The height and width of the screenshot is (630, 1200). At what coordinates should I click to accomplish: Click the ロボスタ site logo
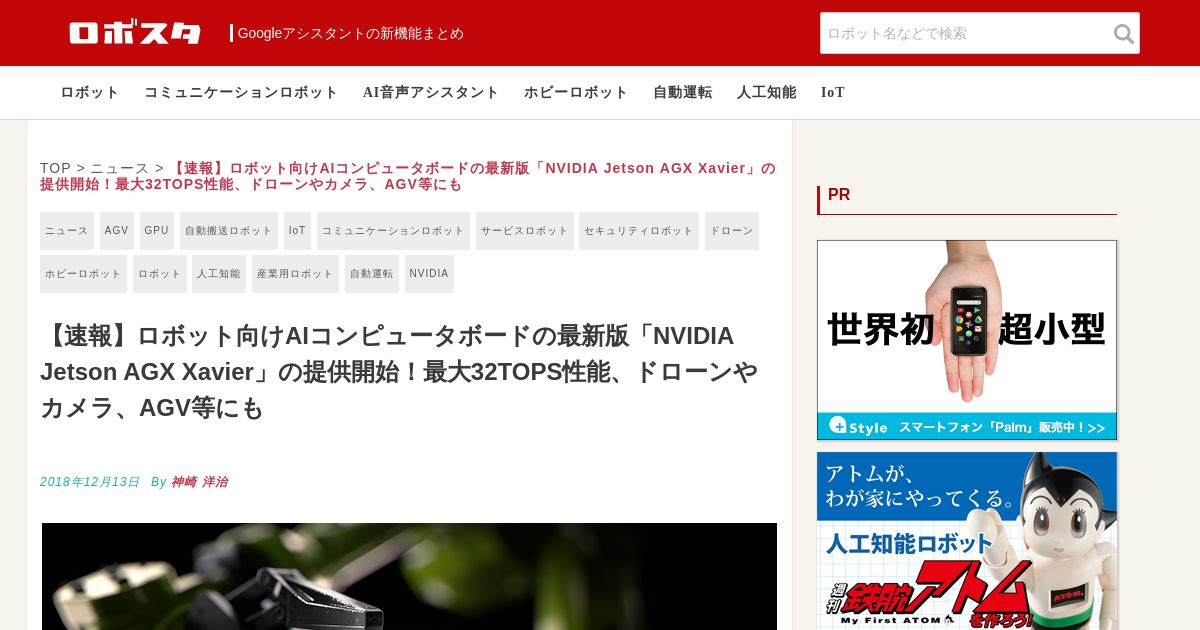coord(135,33)
